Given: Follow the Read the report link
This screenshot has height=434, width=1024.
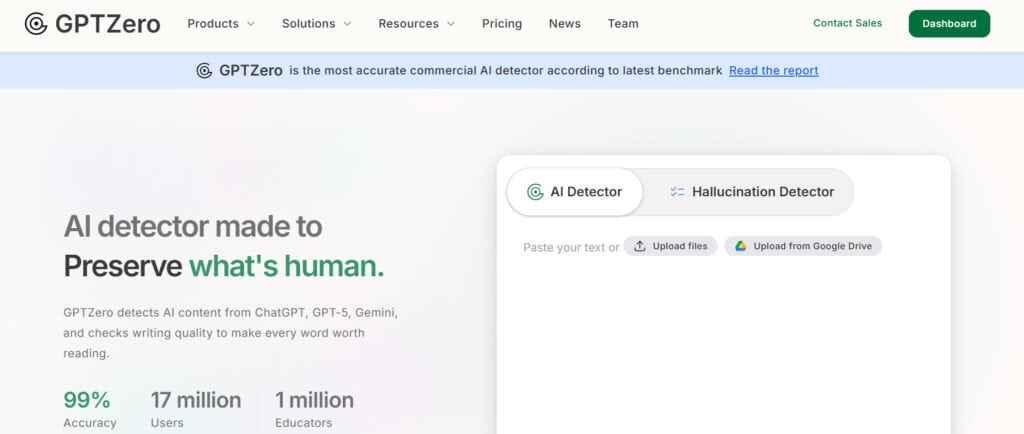Looking at the screenshot, I should point(773,71).
